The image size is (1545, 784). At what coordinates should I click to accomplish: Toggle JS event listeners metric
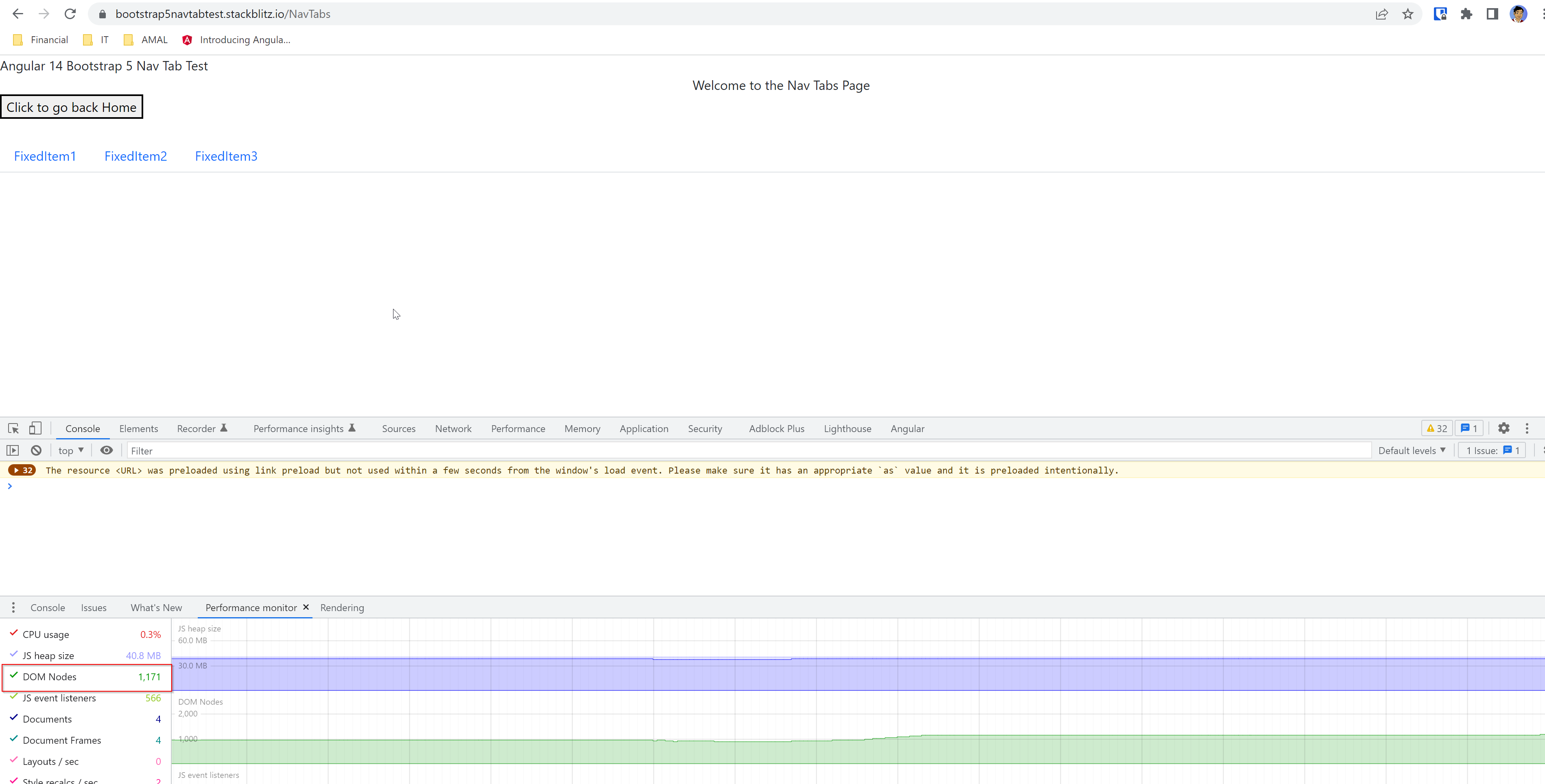pyautogui.click(x=14, y=697)
